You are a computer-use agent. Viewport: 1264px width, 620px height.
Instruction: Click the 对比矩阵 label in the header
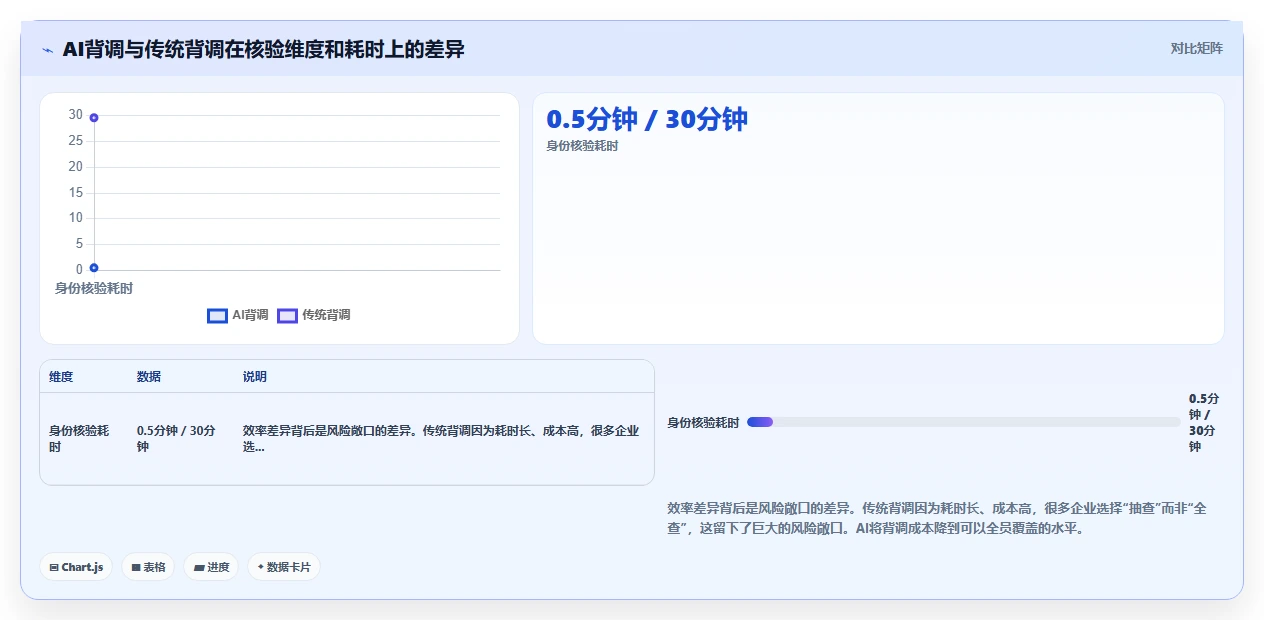[1196, 48]
